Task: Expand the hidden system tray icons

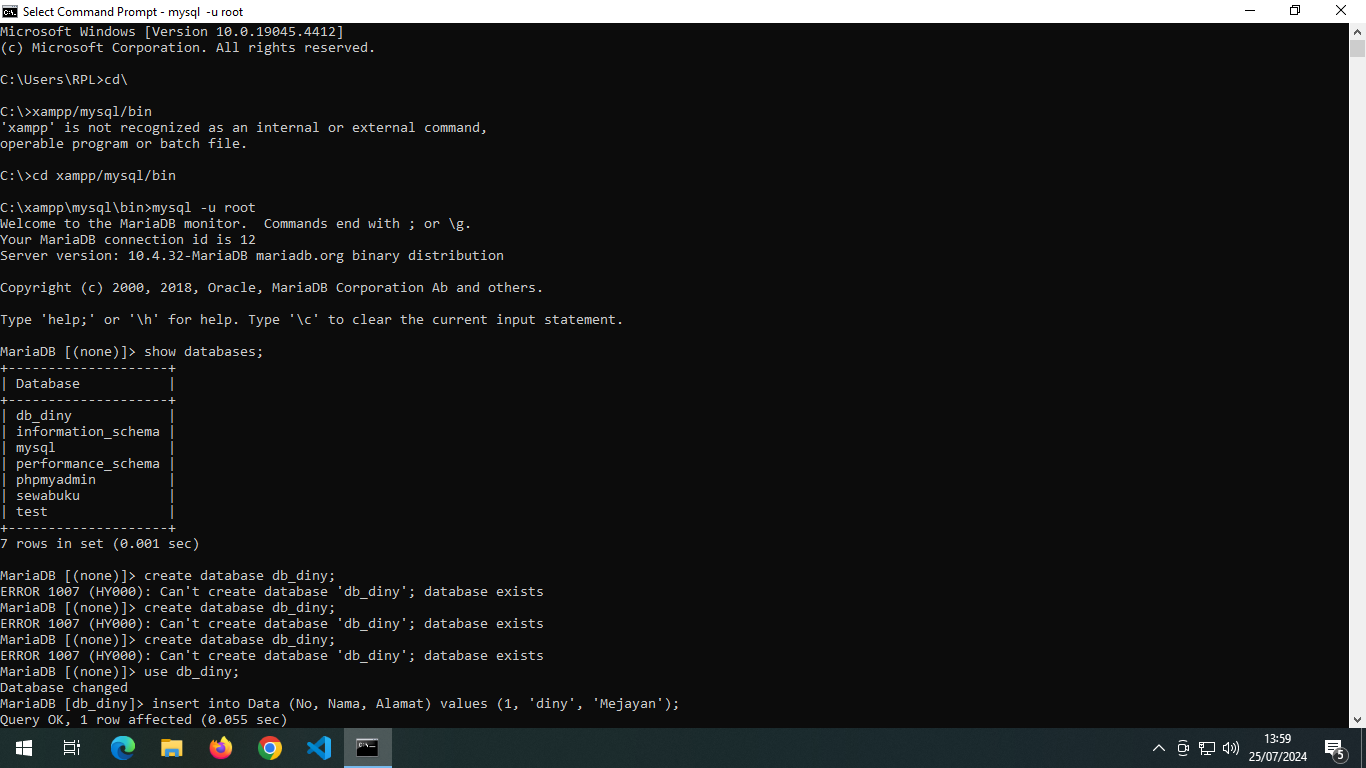Action: (x=1159, y=748)
